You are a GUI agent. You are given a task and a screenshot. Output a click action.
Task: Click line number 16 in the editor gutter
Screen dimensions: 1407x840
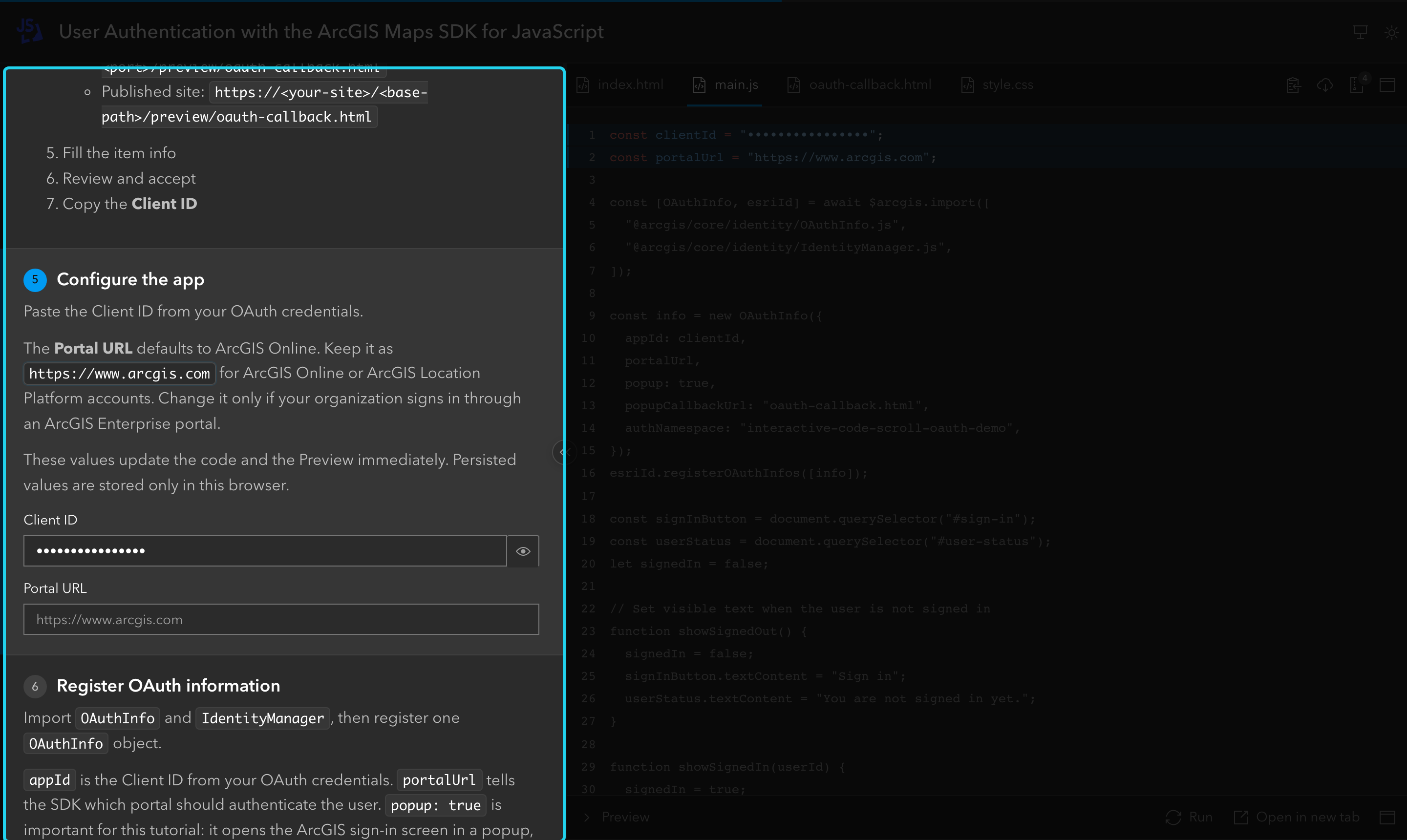tap(588, 473)
